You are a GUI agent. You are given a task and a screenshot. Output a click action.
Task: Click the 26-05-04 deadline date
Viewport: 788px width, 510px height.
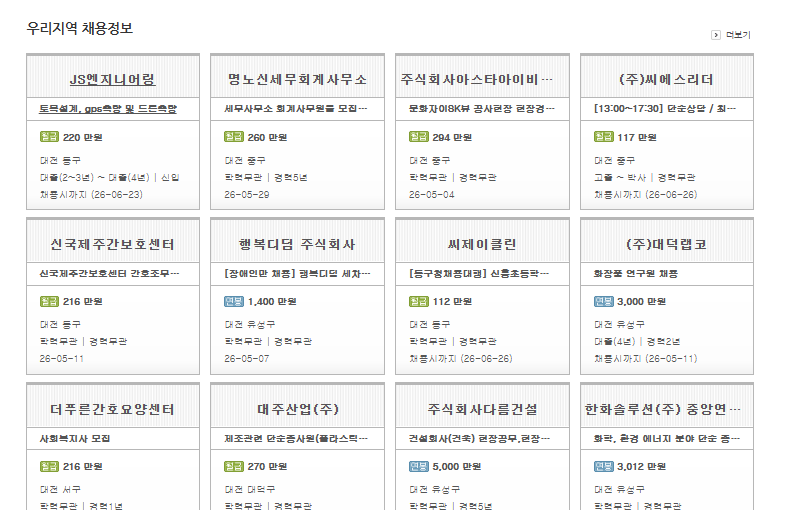pos(432,194)
